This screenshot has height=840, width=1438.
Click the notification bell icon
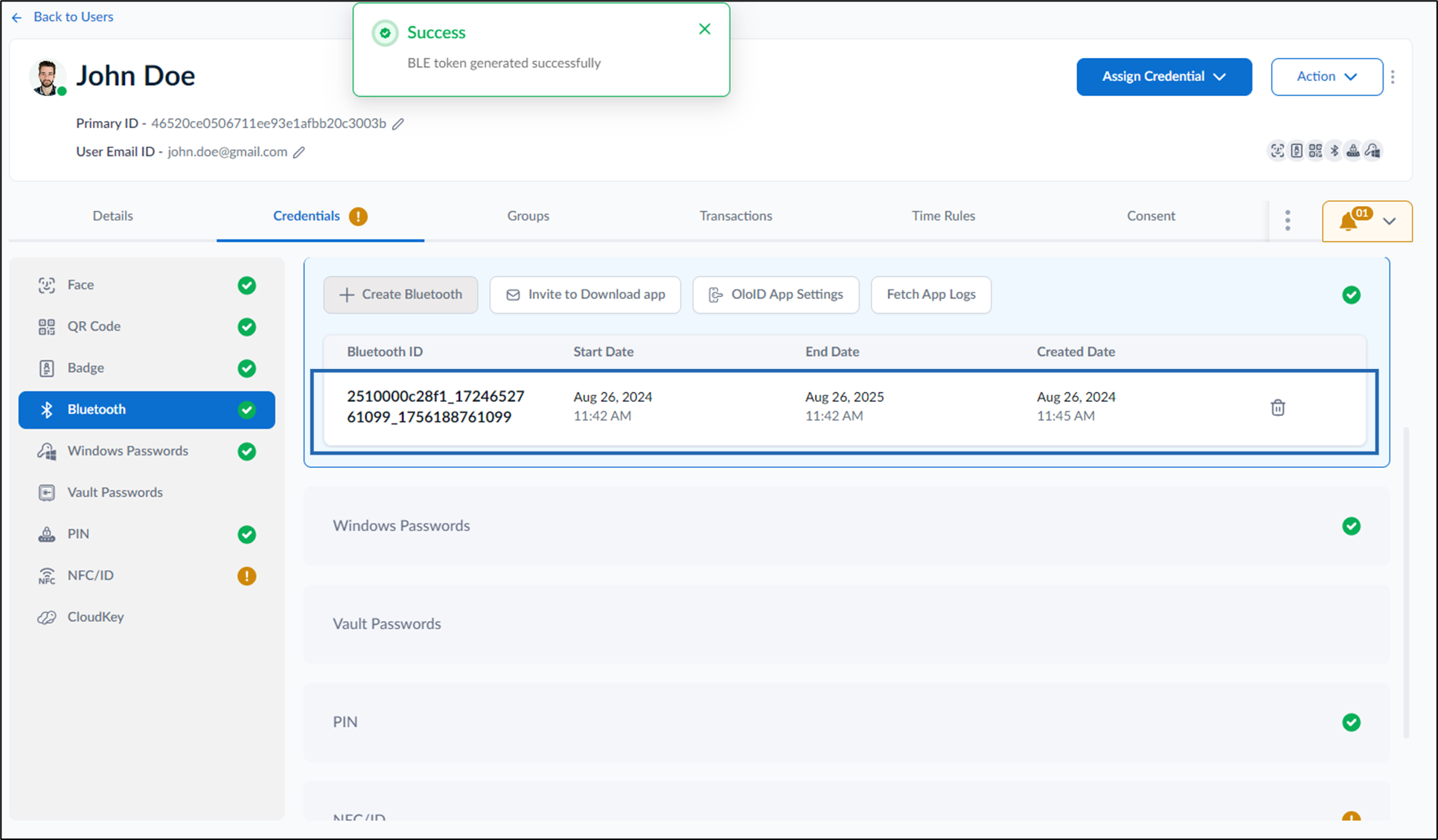1348,221
